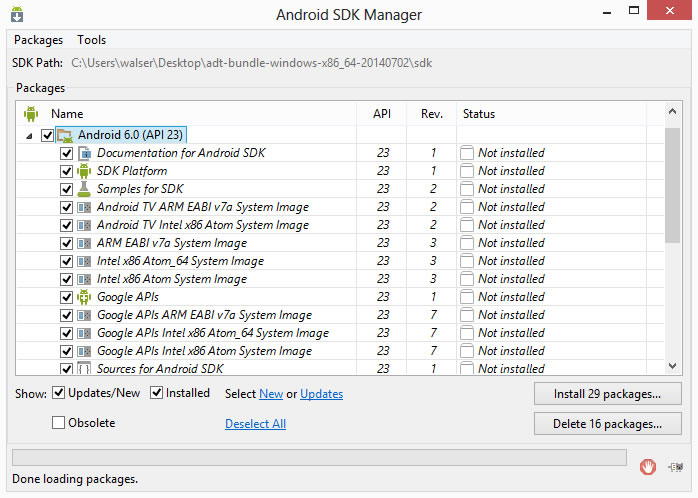Click the Updates link

[x=321, y=394]
